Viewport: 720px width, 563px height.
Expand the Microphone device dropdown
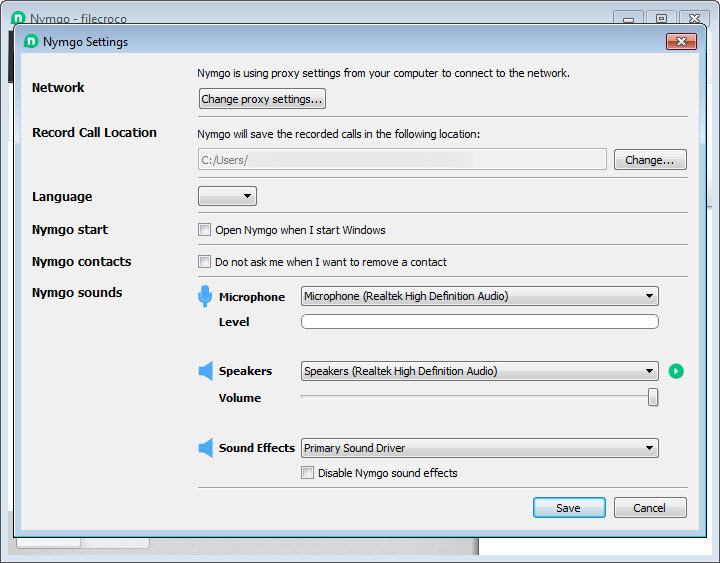(x=480, y=296)
